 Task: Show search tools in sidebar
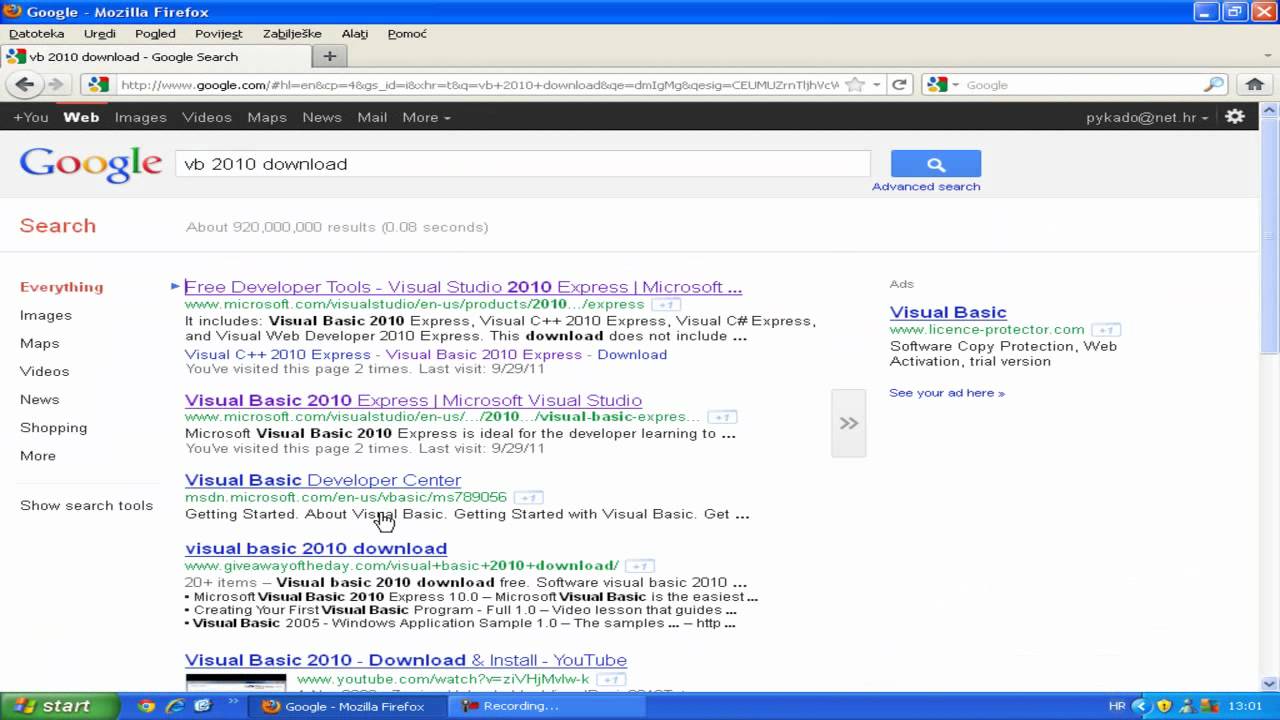pyautogui.click(x=86, y=505)
